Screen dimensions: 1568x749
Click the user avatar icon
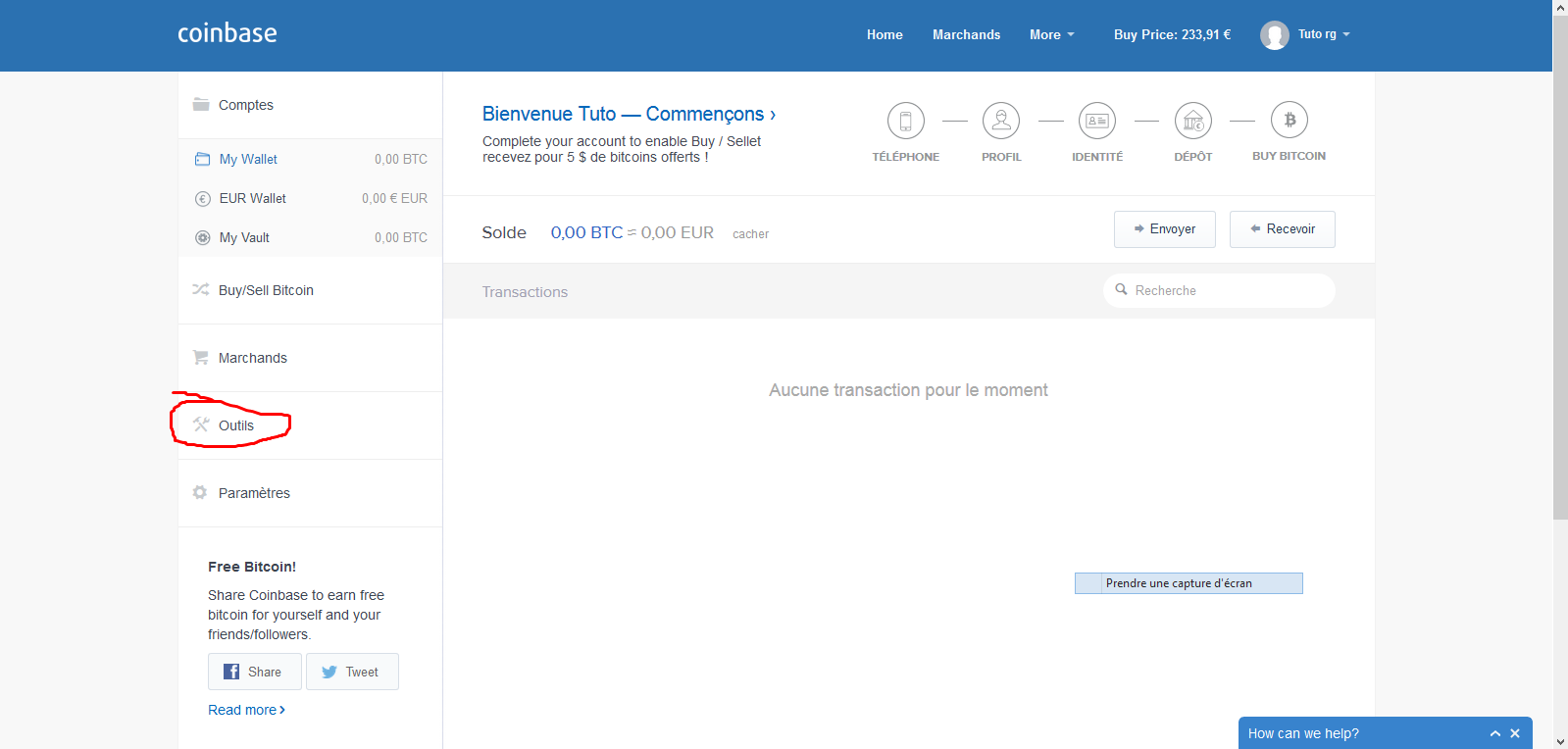click(x=1275, y=35)
